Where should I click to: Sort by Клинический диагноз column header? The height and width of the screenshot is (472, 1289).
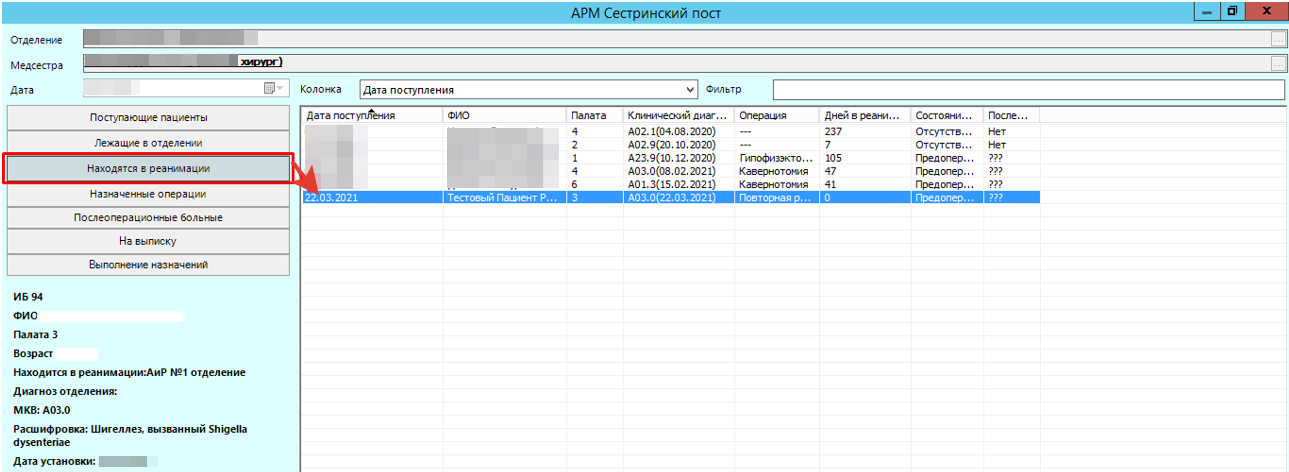tap(679, 116)
